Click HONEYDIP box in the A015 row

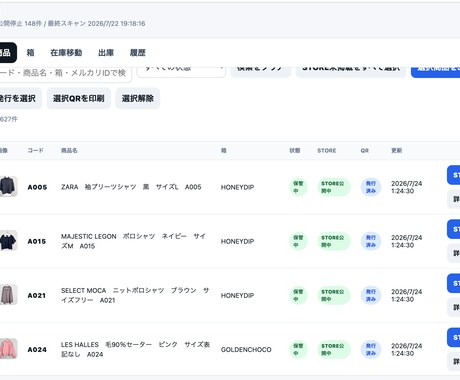(237, 241)
